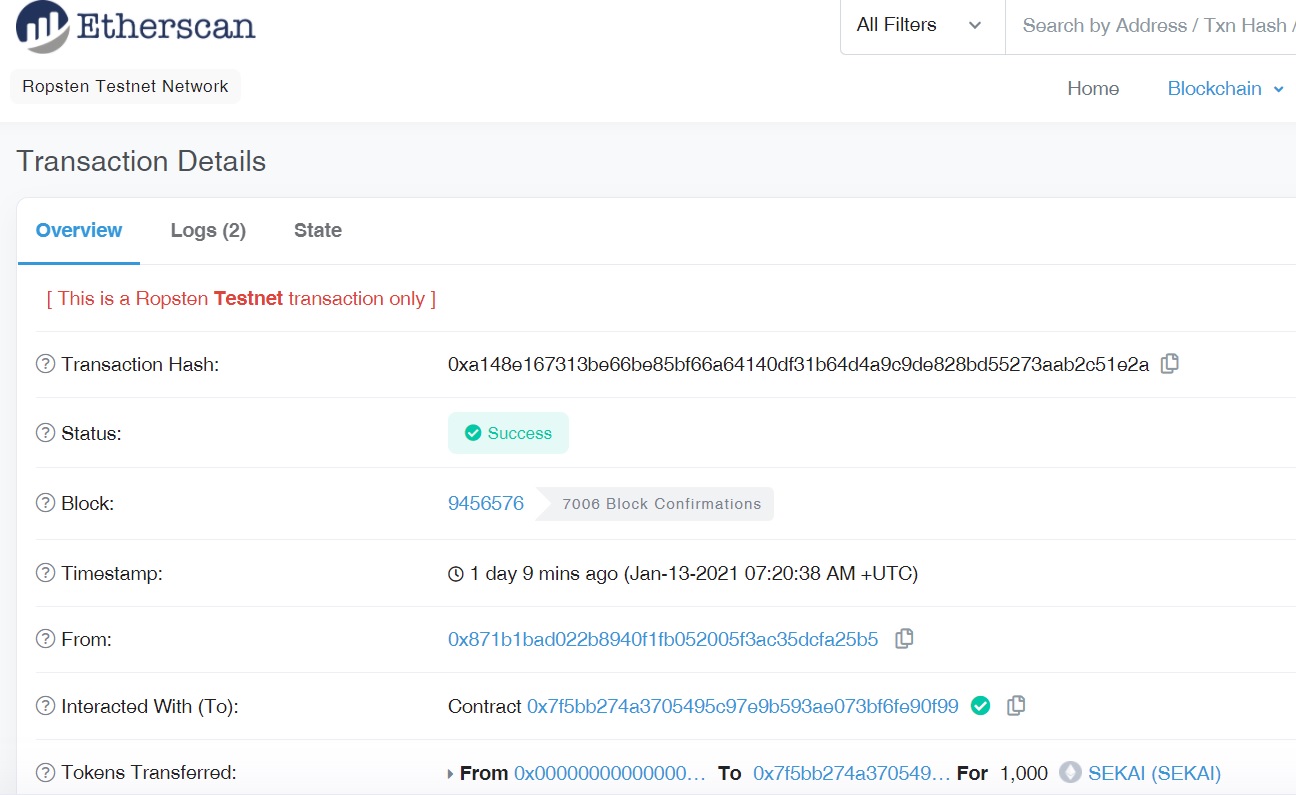Switch to the Overview tab

point(79,230)
